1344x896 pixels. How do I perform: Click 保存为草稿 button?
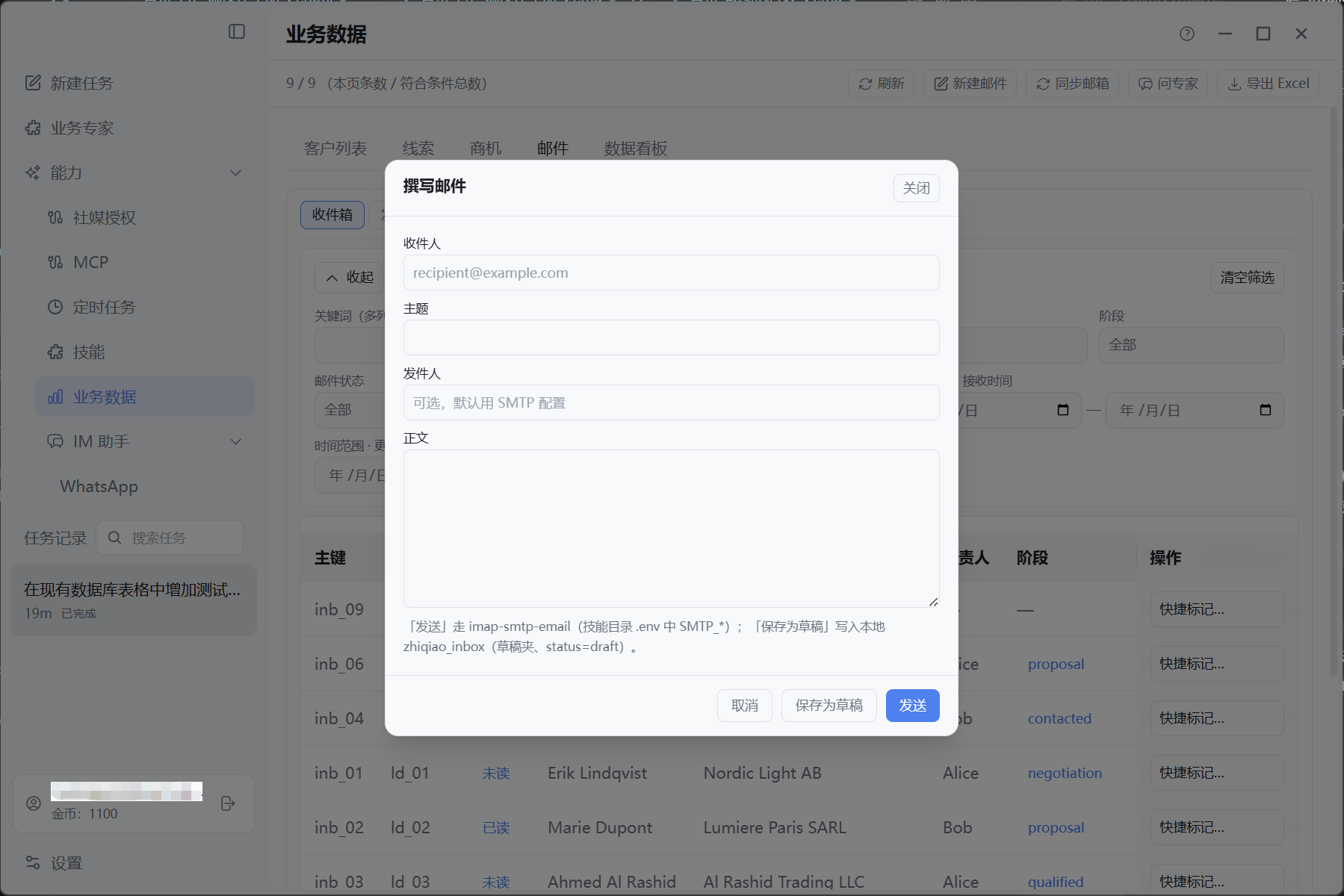coord(829,706)
